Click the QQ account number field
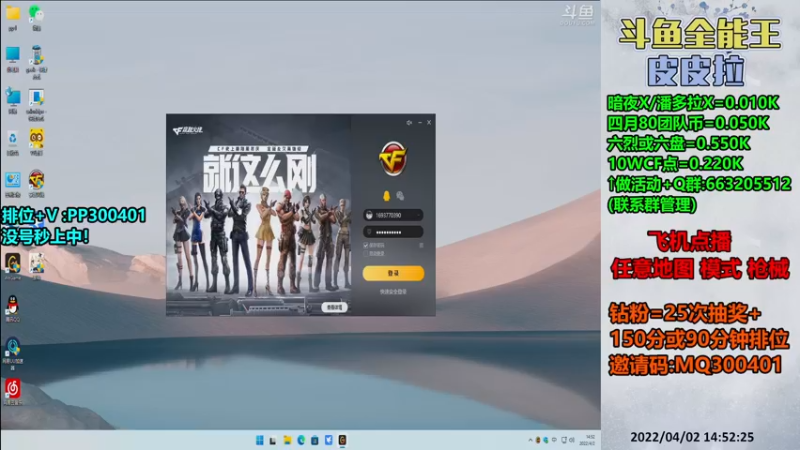 pos(393,215)
